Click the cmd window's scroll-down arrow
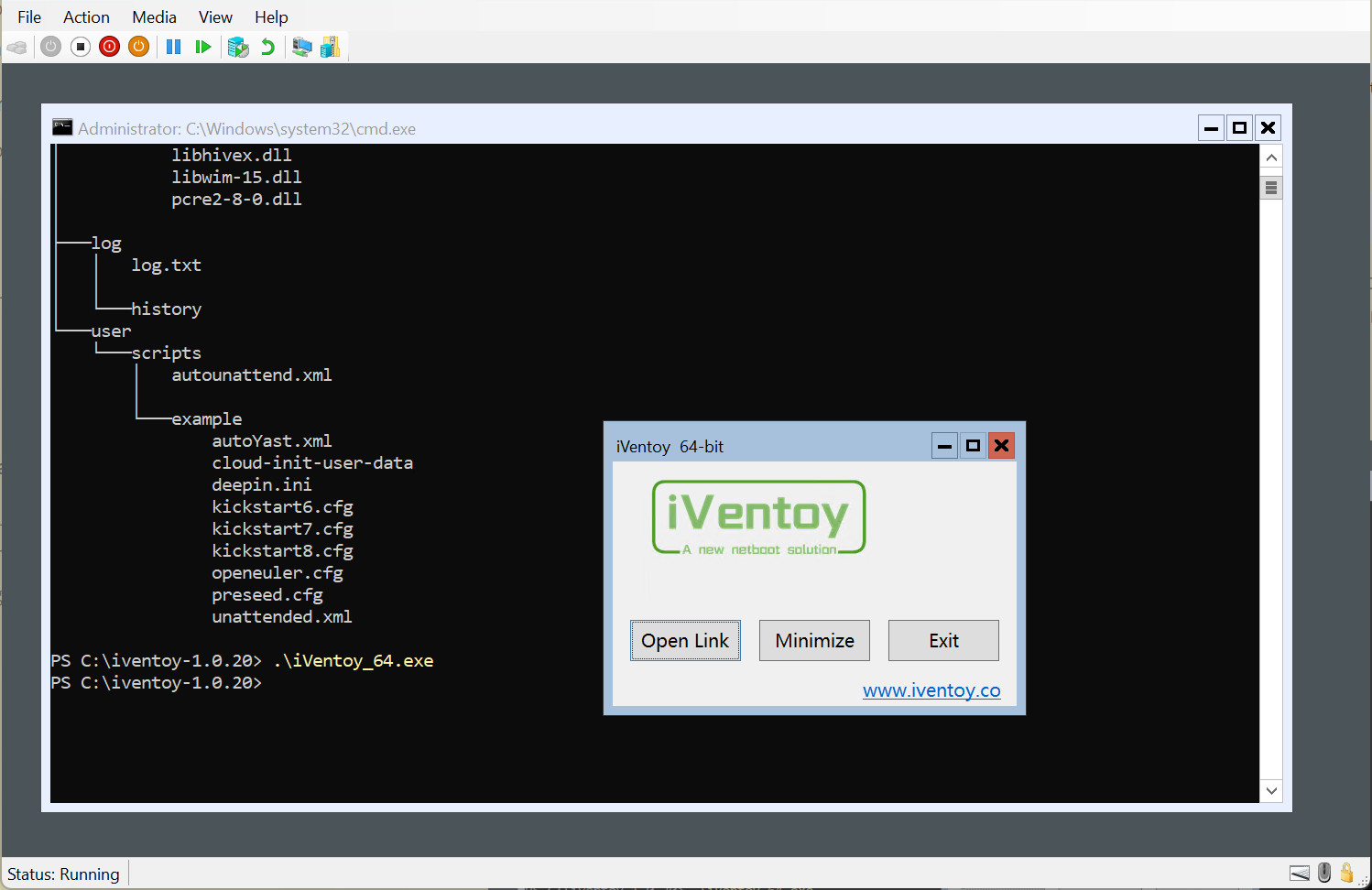 pyautogui.click(x=1271, y=790)
